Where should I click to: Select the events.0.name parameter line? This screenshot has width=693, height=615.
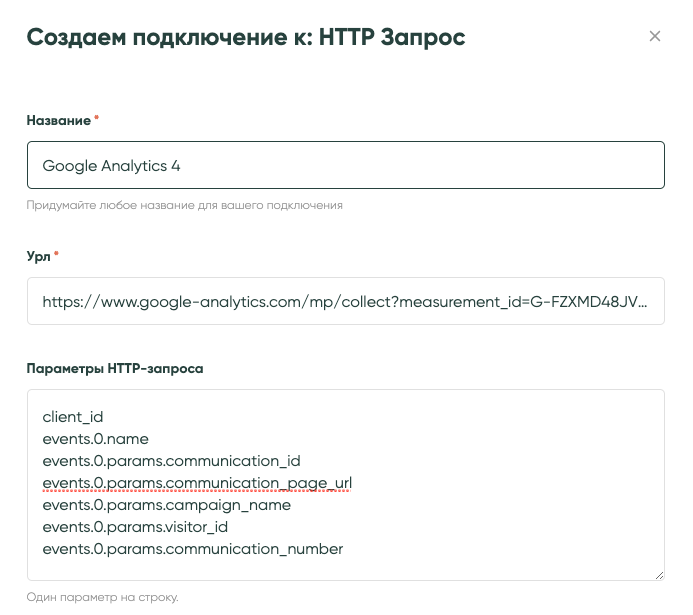95,439
